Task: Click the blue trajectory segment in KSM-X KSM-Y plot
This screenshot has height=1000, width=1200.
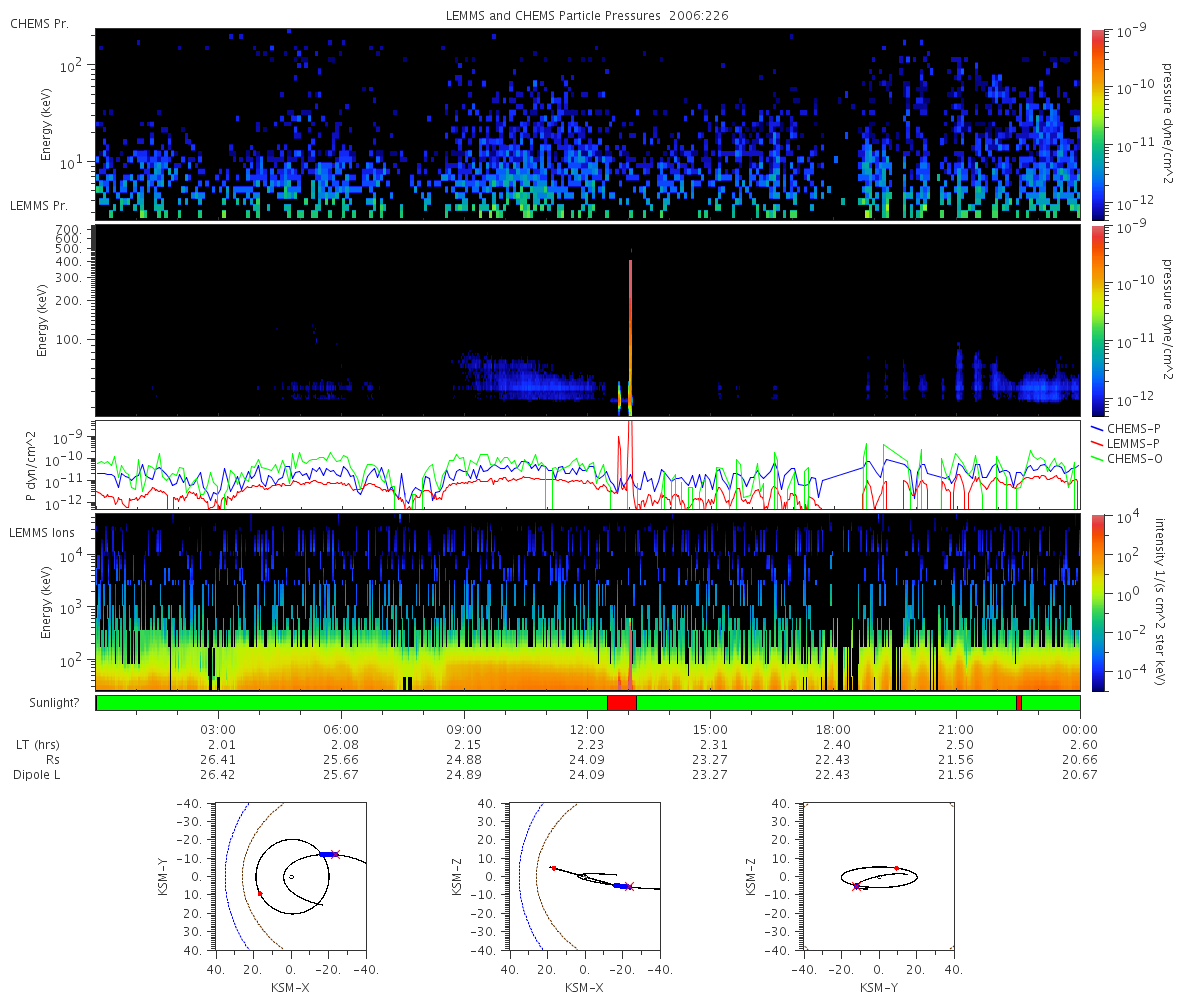Action: 329,854
